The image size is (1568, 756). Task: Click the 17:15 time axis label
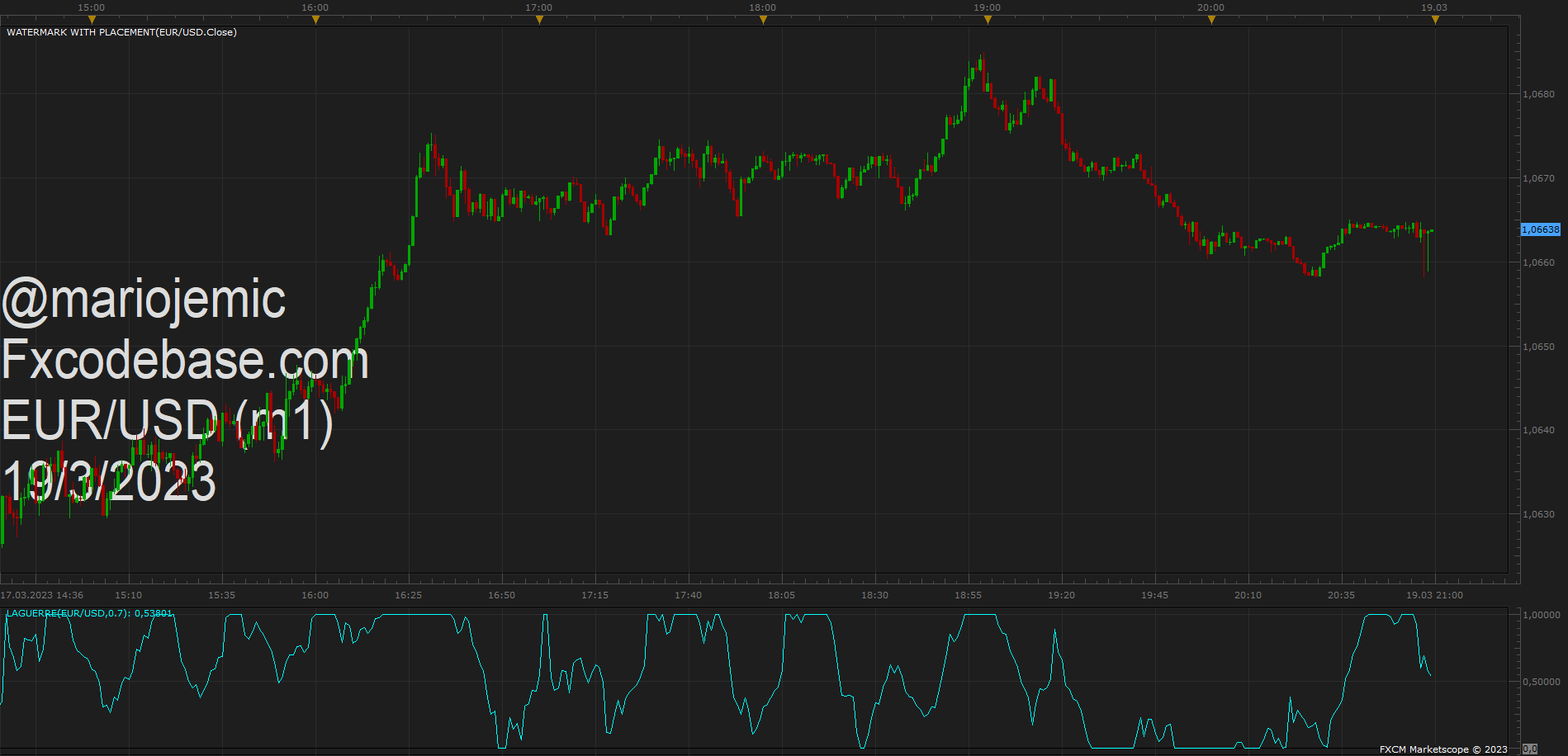point(595,595)
